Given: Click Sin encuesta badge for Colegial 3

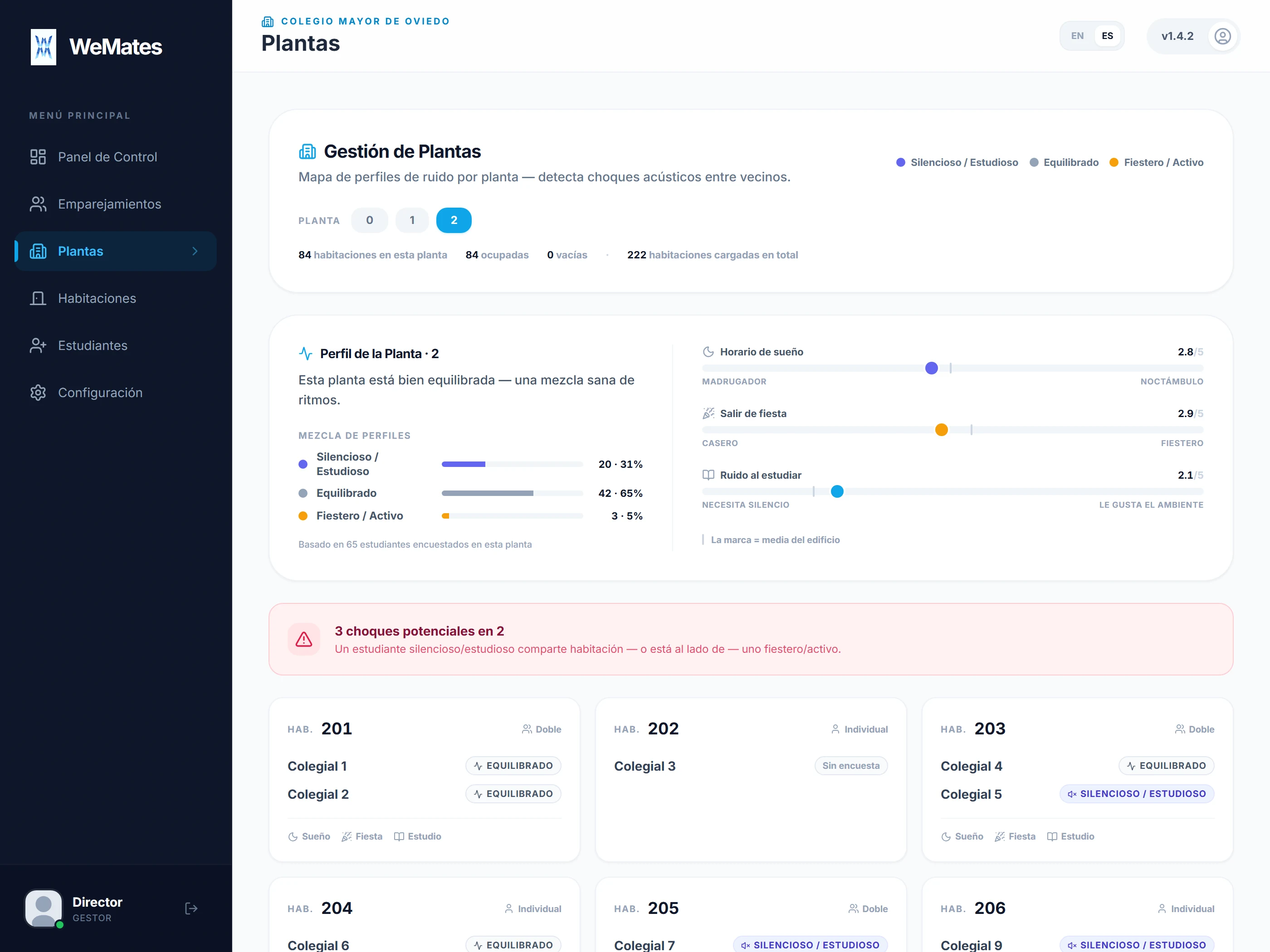Looking at the screenshot, I should [851, 766].
